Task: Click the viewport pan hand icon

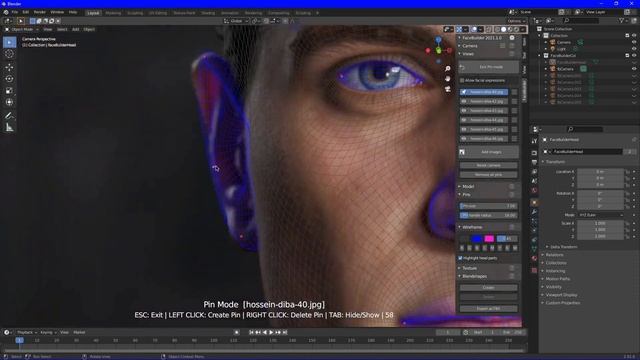Action: pos(448,78)
